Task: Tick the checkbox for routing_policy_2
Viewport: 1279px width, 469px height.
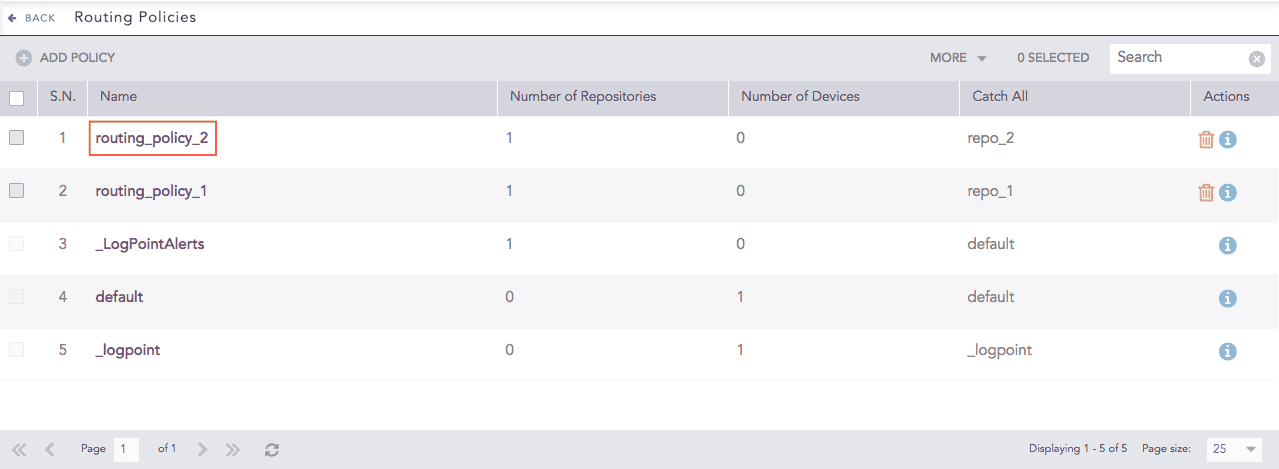Action: coord(16,138)
